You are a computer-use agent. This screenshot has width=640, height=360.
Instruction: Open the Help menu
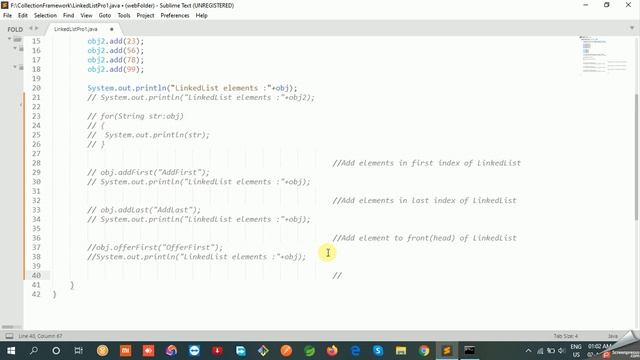pyautogui.click(x=202, y=16)
